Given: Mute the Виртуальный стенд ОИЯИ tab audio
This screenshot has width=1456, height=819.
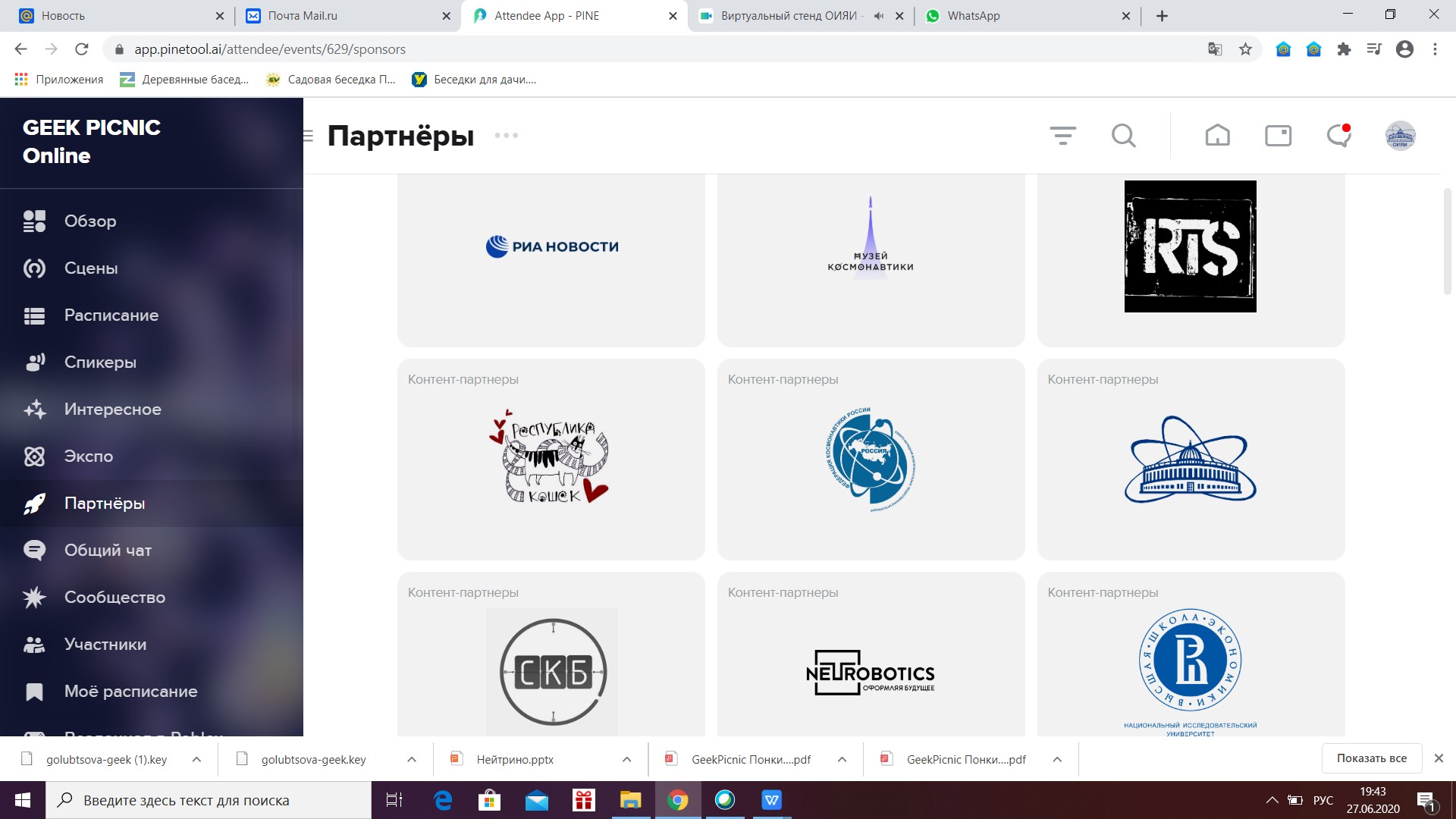Looking at the screenshot, I should [879, 16].
